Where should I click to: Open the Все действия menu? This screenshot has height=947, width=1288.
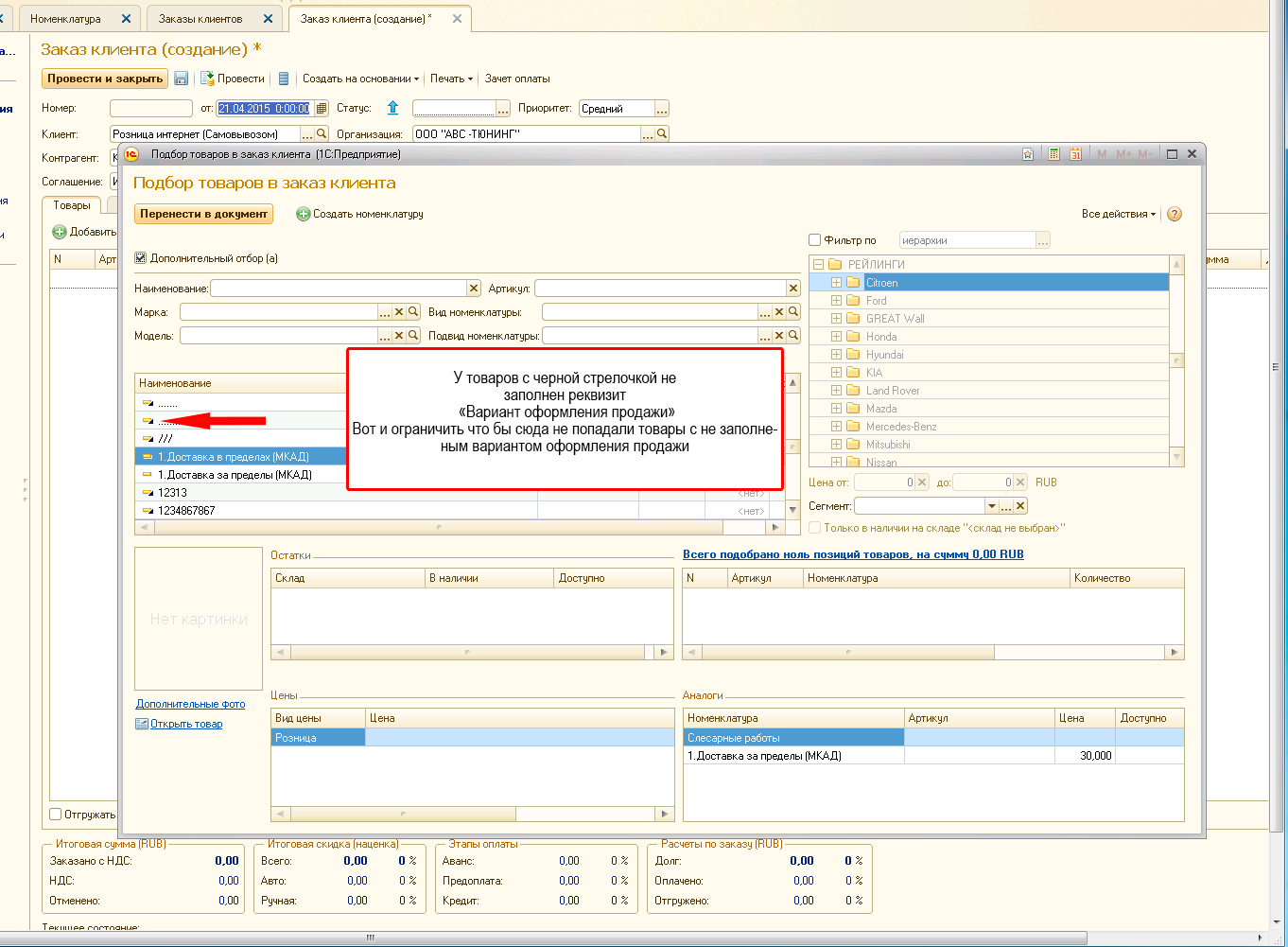click(x=1118, y=214)
